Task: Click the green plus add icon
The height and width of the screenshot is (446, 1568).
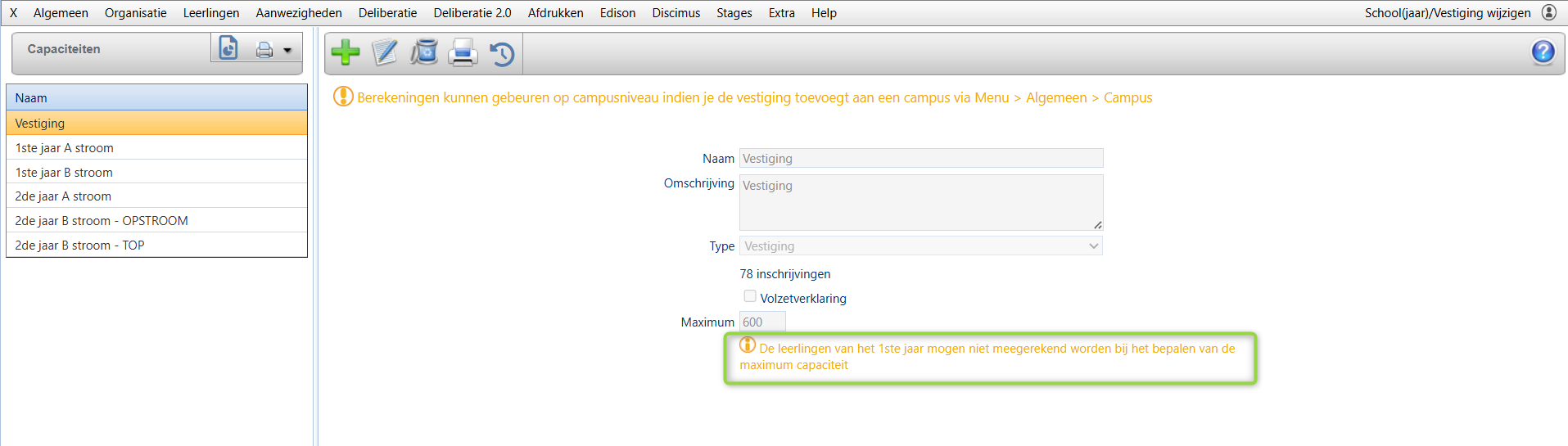Action: coord(346,52)
